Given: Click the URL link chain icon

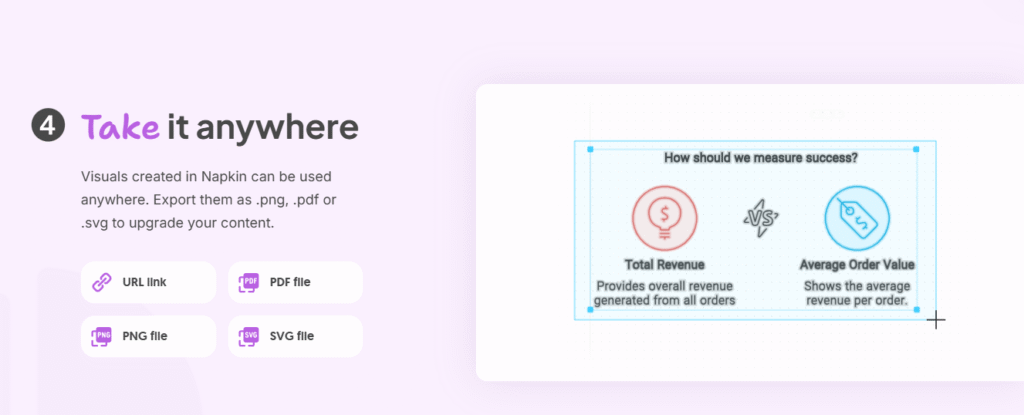Looking at the screenshot, I should click(x=101, y=282).
